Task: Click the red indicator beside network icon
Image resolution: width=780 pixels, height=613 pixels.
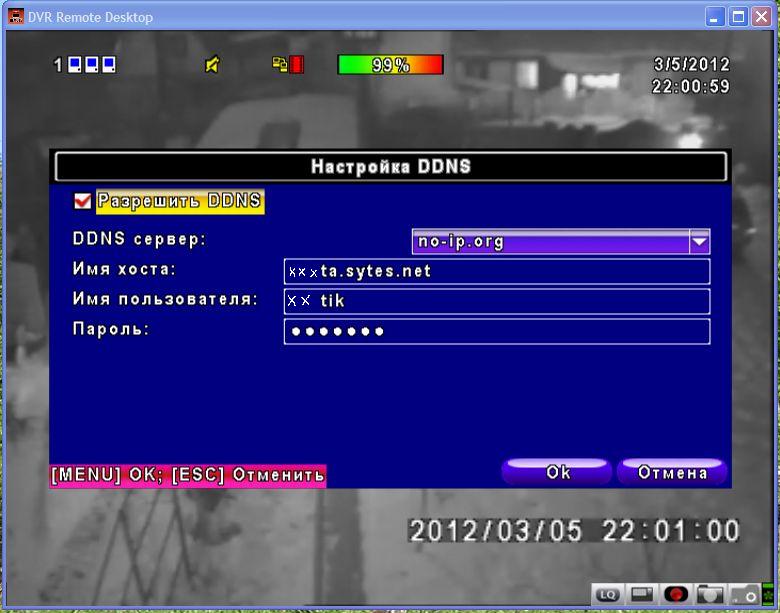Action: [x=296, y=64]
